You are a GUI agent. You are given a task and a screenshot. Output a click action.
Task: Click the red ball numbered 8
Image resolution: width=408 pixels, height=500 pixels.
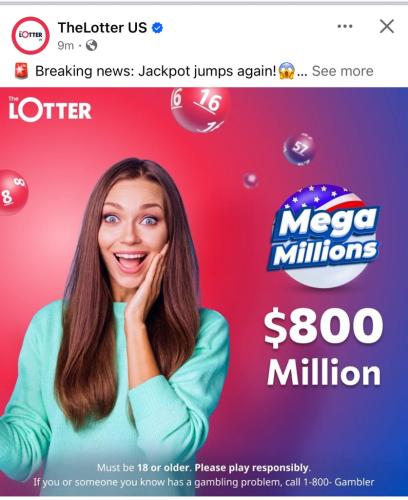pos(13,192)
